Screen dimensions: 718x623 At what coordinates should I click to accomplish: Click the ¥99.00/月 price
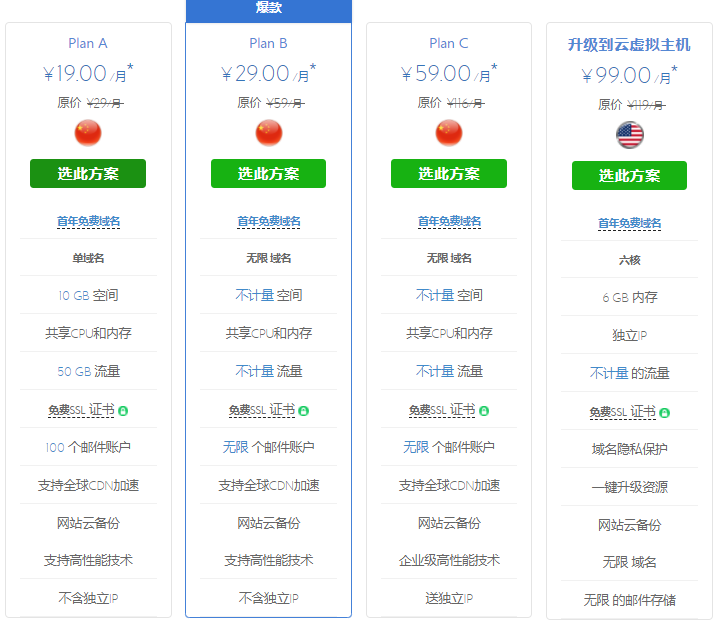tap(629, 76)
